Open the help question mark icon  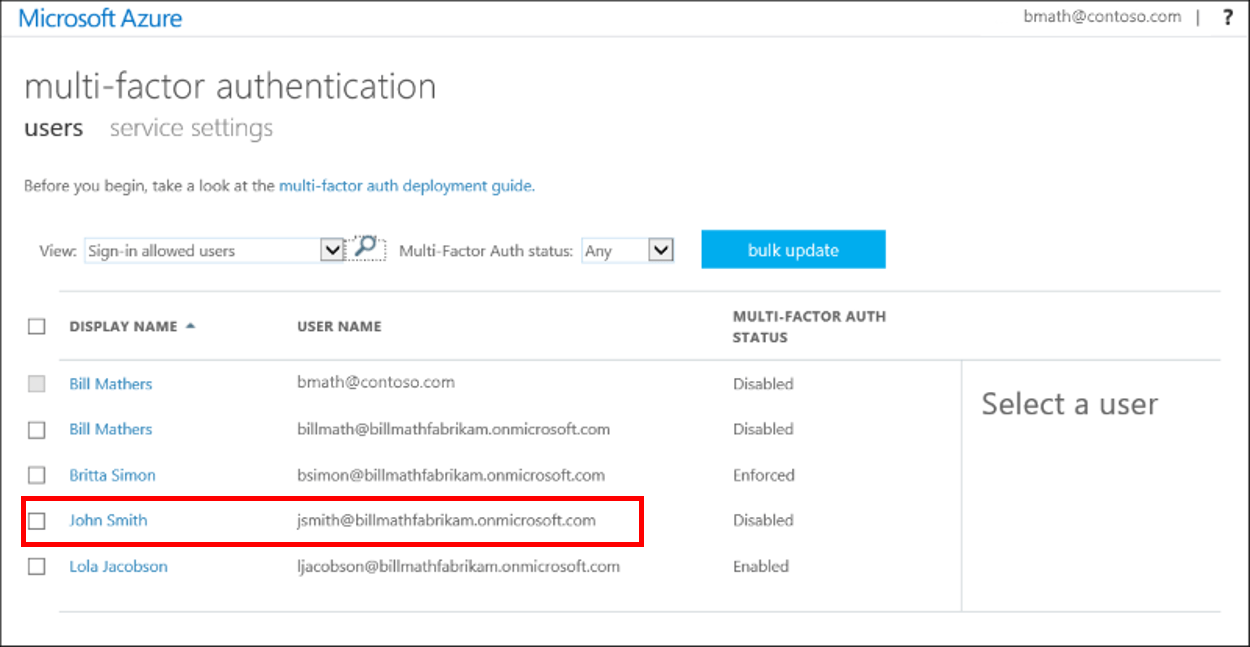pos(1228,16)
